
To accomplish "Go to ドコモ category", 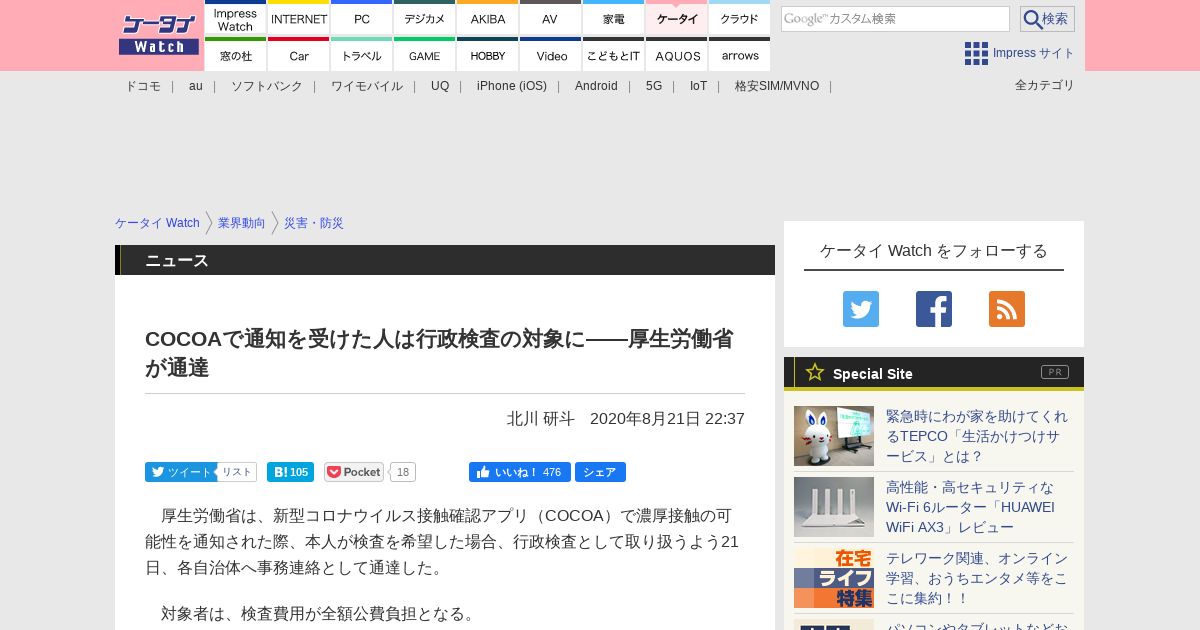I will point(143,86).
